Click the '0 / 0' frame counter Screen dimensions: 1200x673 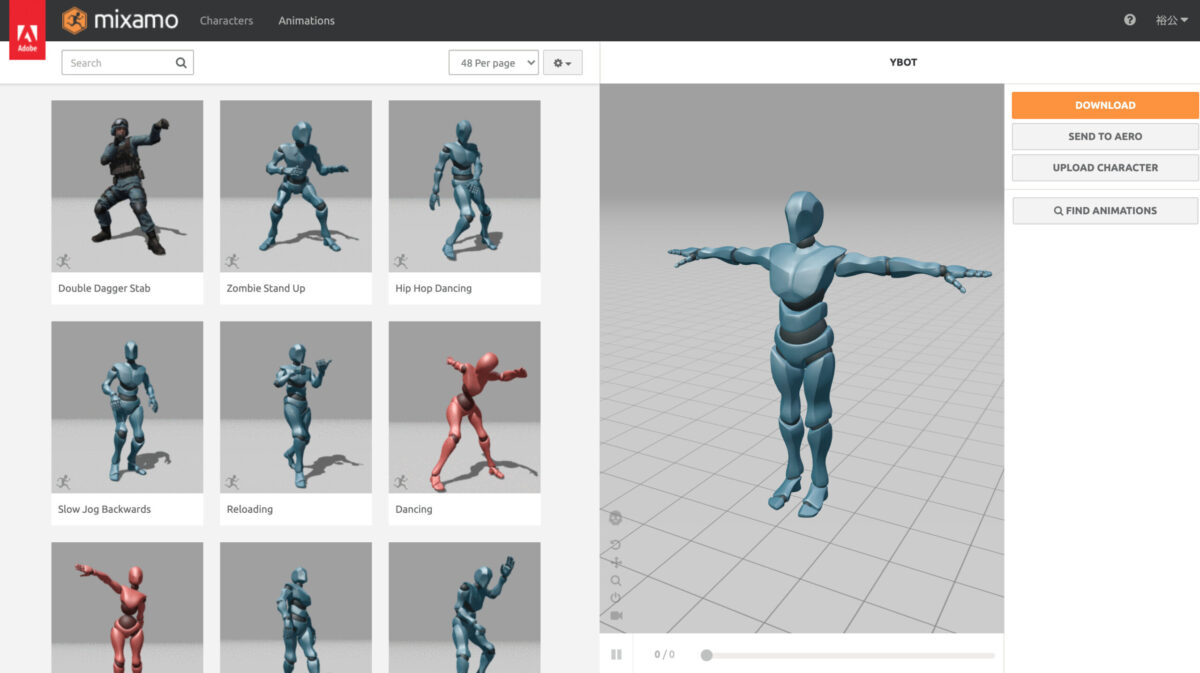click(664, 655)
